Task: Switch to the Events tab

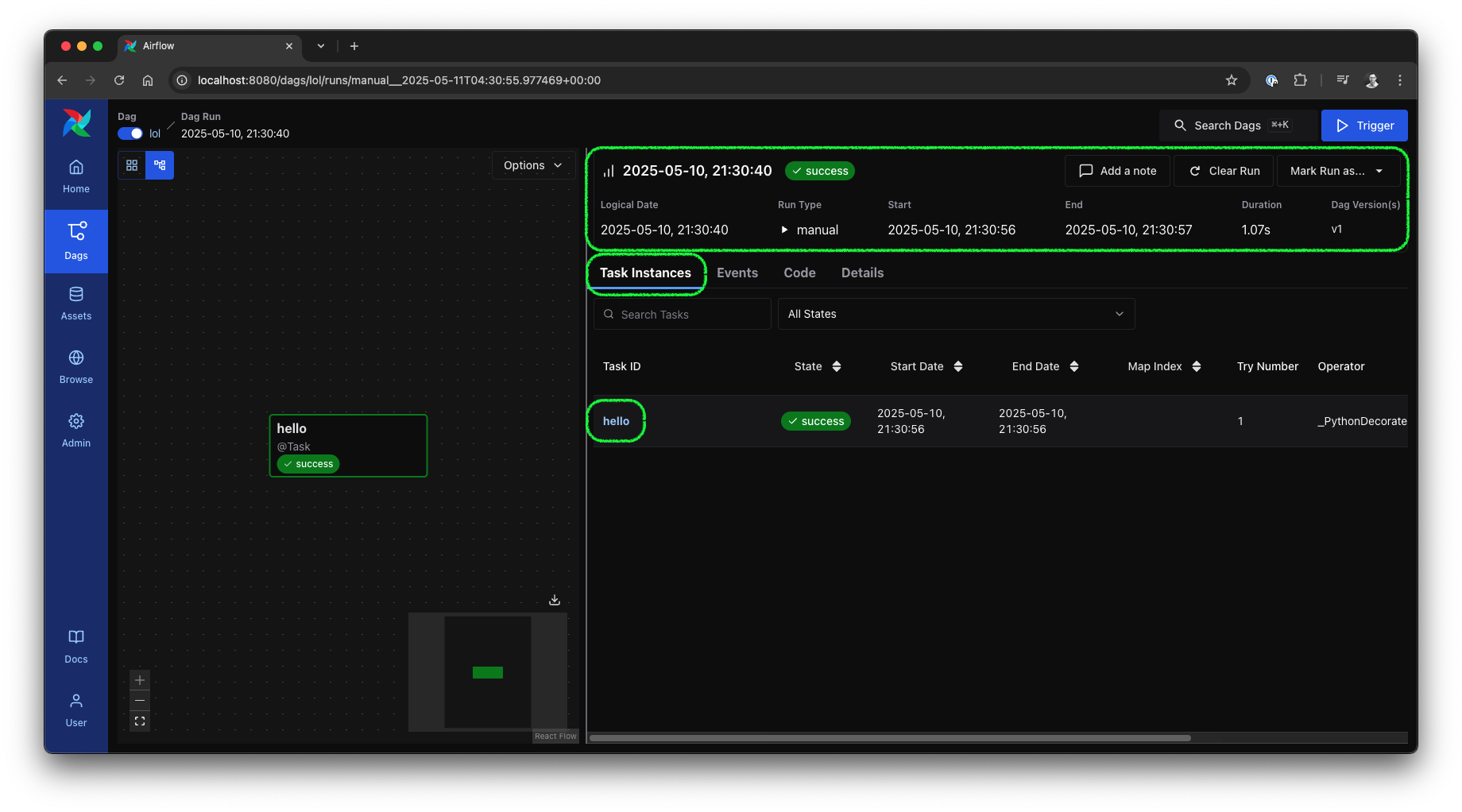Action: point(737,273)
